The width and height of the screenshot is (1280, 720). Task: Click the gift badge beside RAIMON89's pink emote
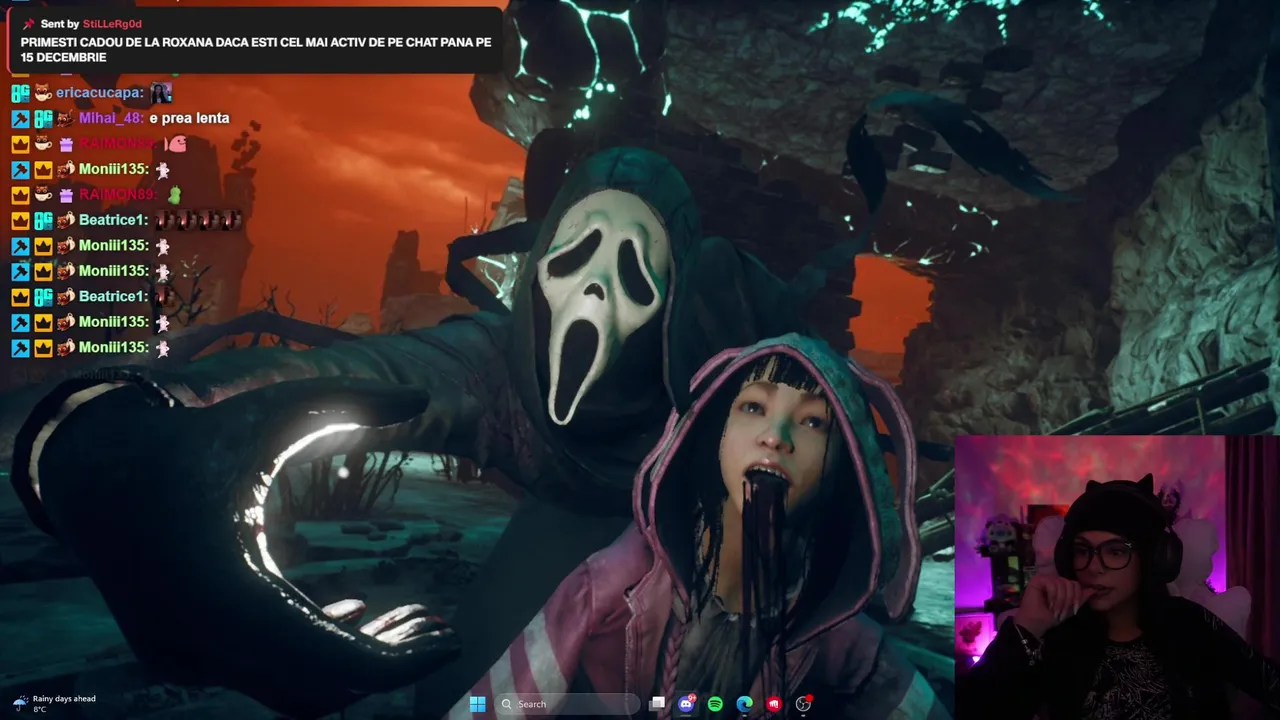[x=66, y=144]
